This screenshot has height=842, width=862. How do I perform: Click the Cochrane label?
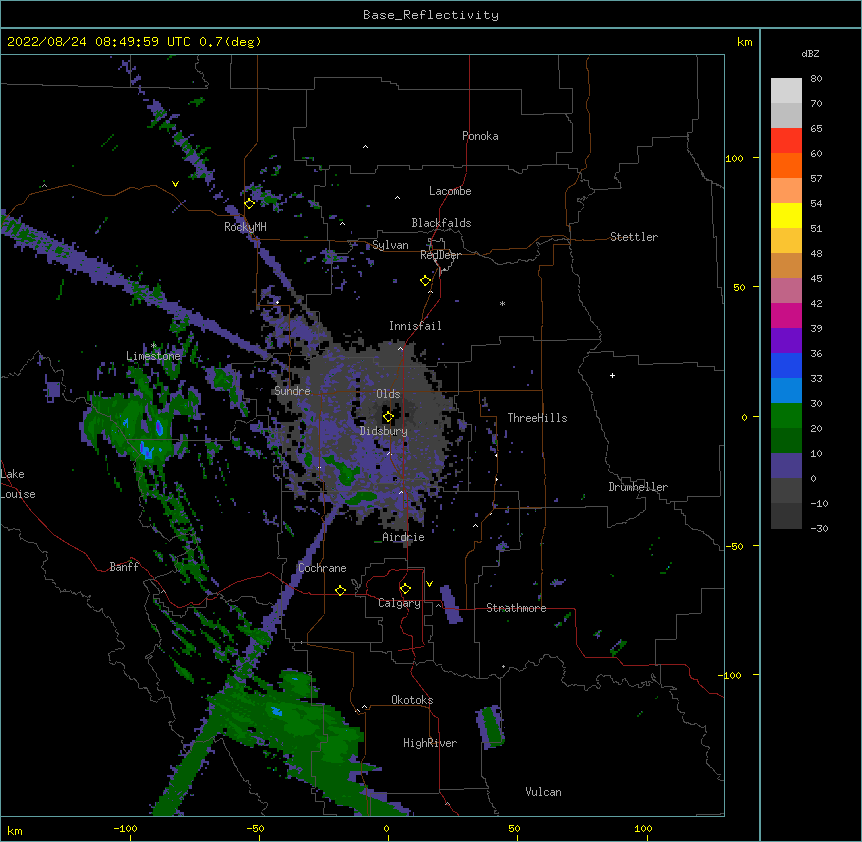[x=322, y=568]
